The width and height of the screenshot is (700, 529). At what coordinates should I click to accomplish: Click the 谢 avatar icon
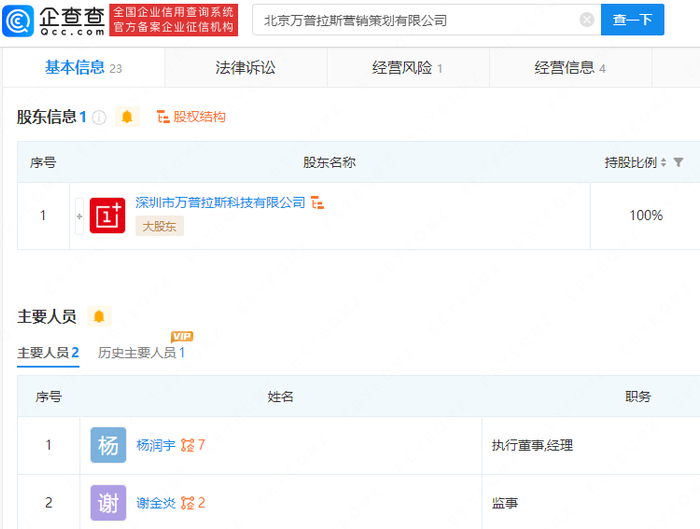[x=108, y=503]
